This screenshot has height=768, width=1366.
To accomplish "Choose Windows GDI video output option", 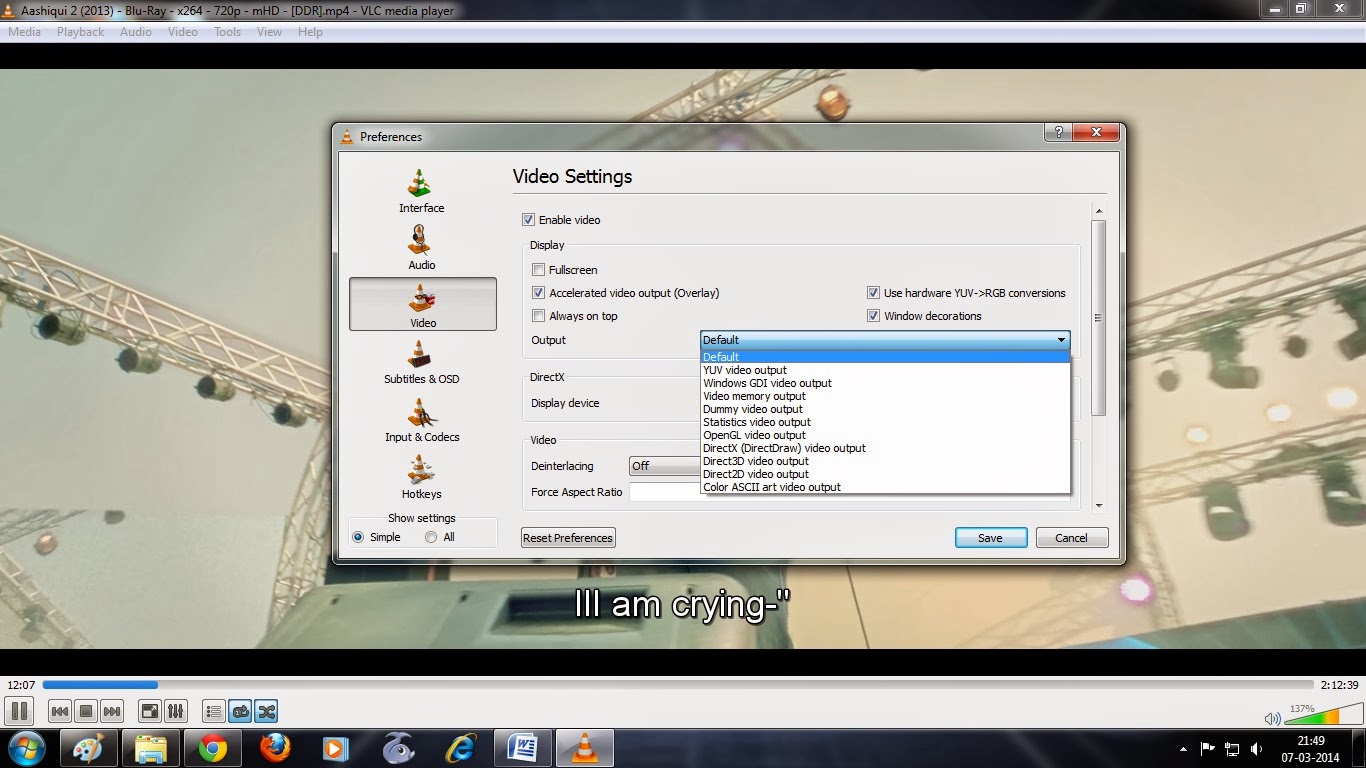I will tap(885, 383).
